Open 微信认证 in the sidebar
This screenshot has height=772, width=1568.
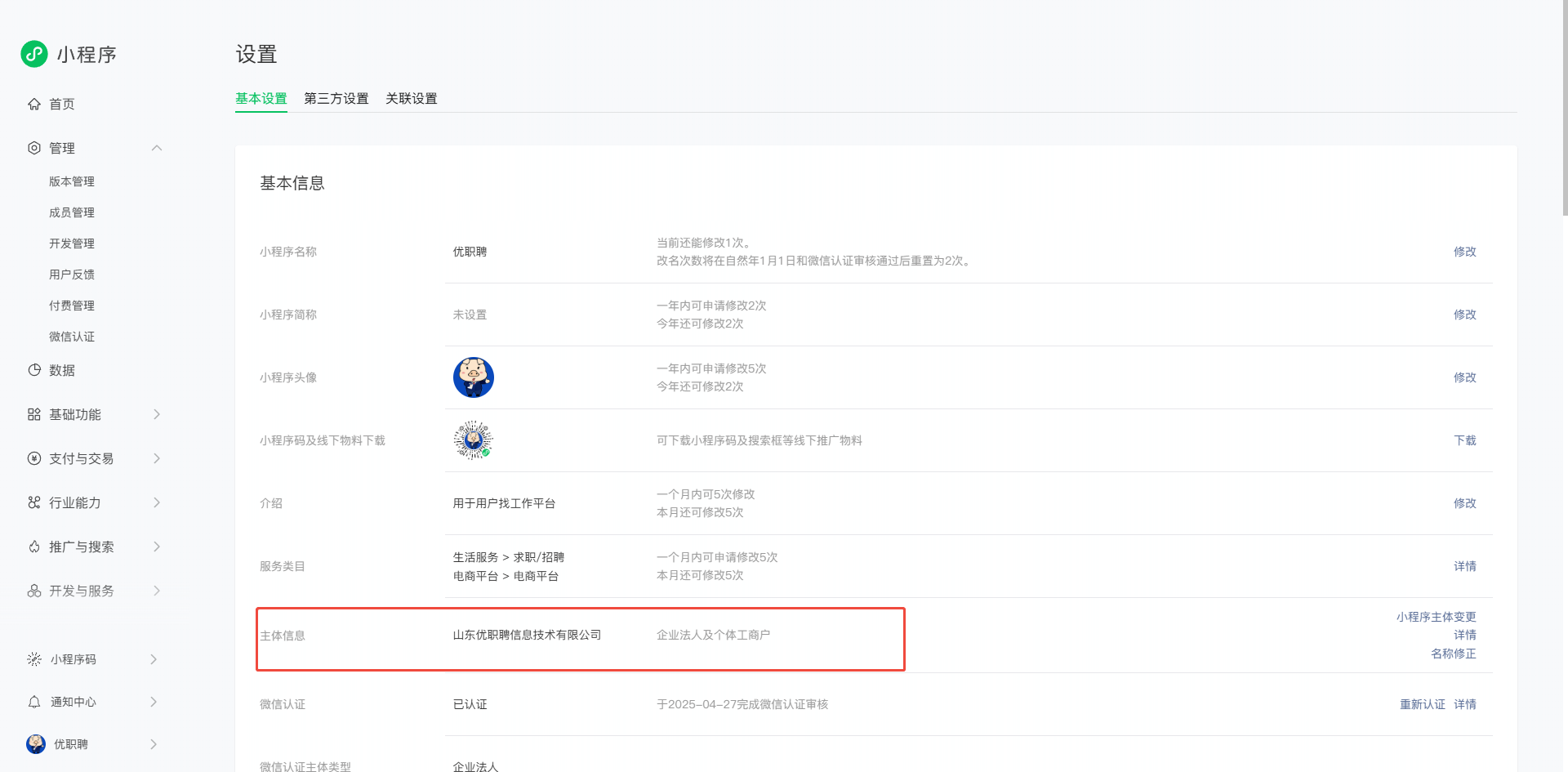point(72,337)
